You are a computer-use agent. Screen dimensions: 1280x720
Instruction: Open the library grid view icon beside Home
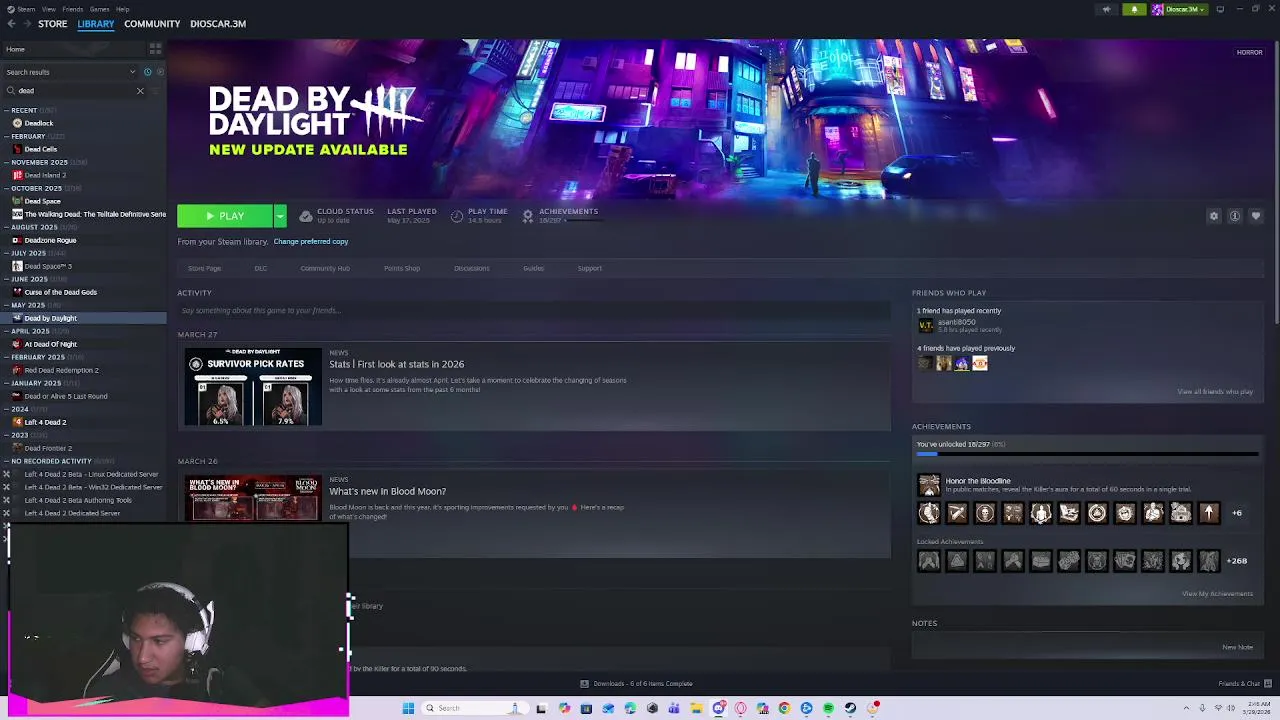155,48
